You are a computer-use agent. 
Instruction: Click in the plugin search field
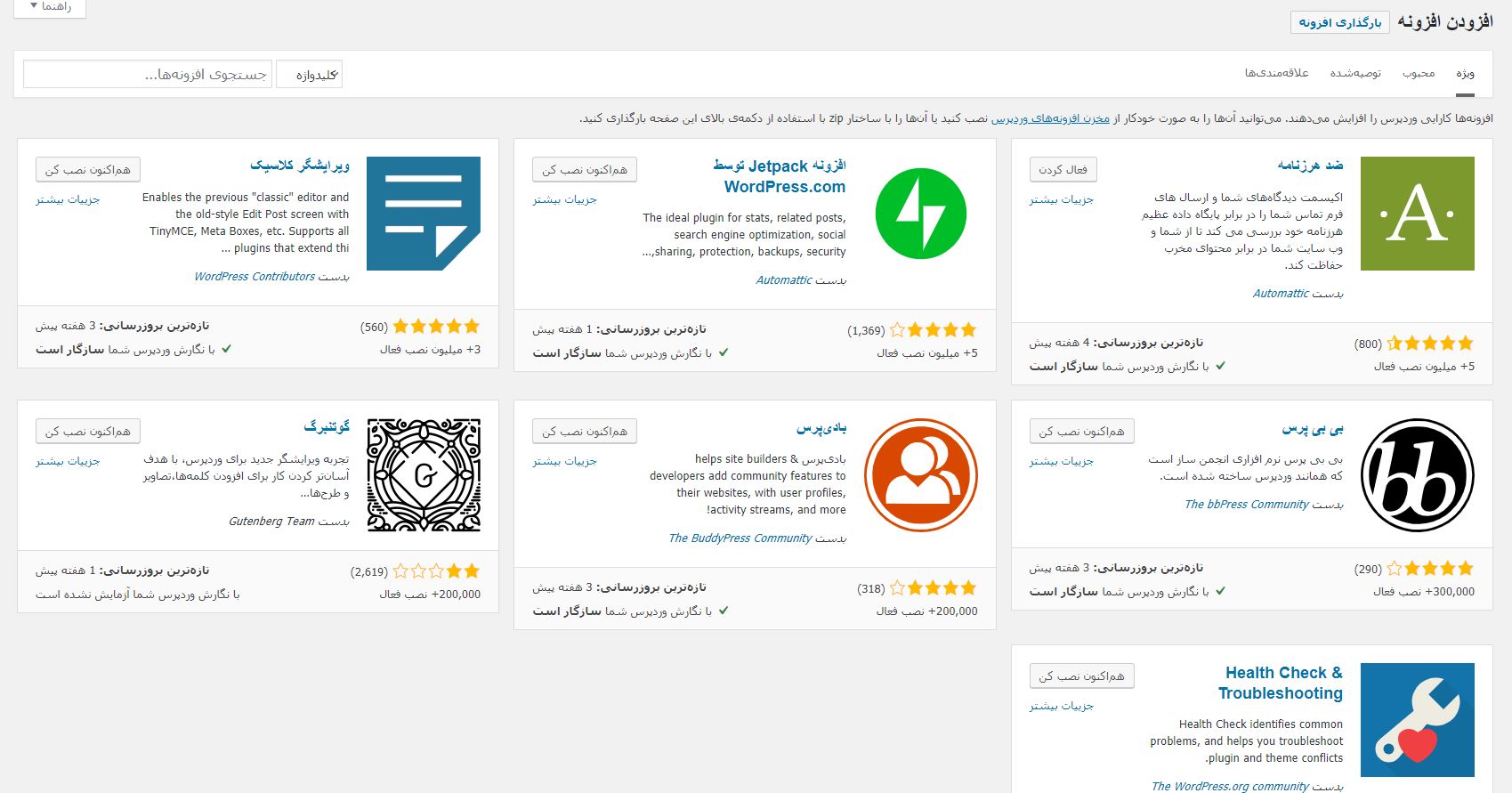click(x=148, y=75)
